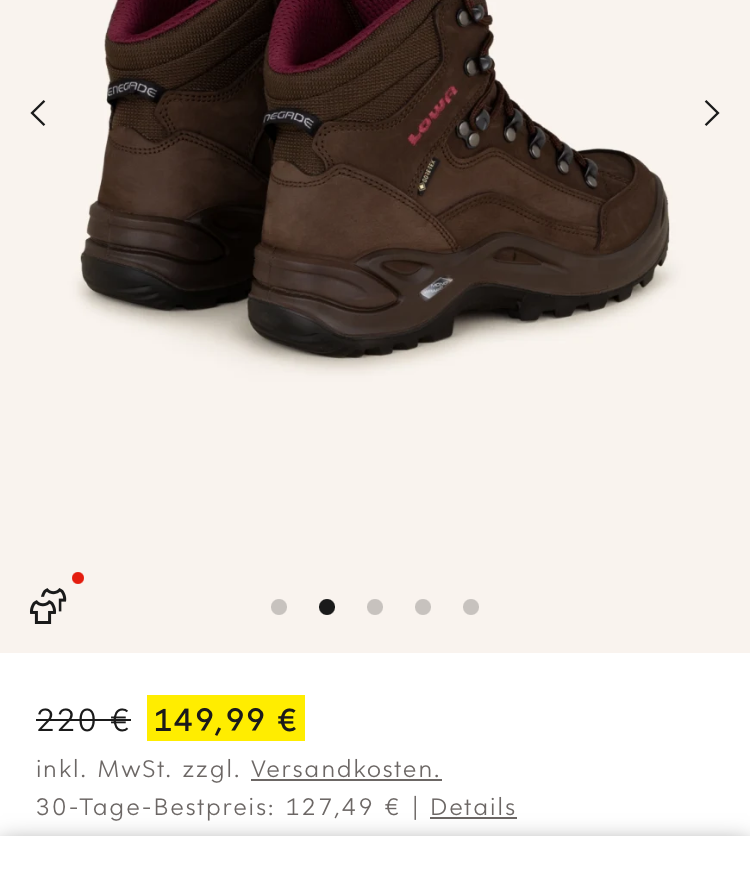Open the Versandkosten shipping costs link
Screen dimensions: 750x872
point(346,770)
